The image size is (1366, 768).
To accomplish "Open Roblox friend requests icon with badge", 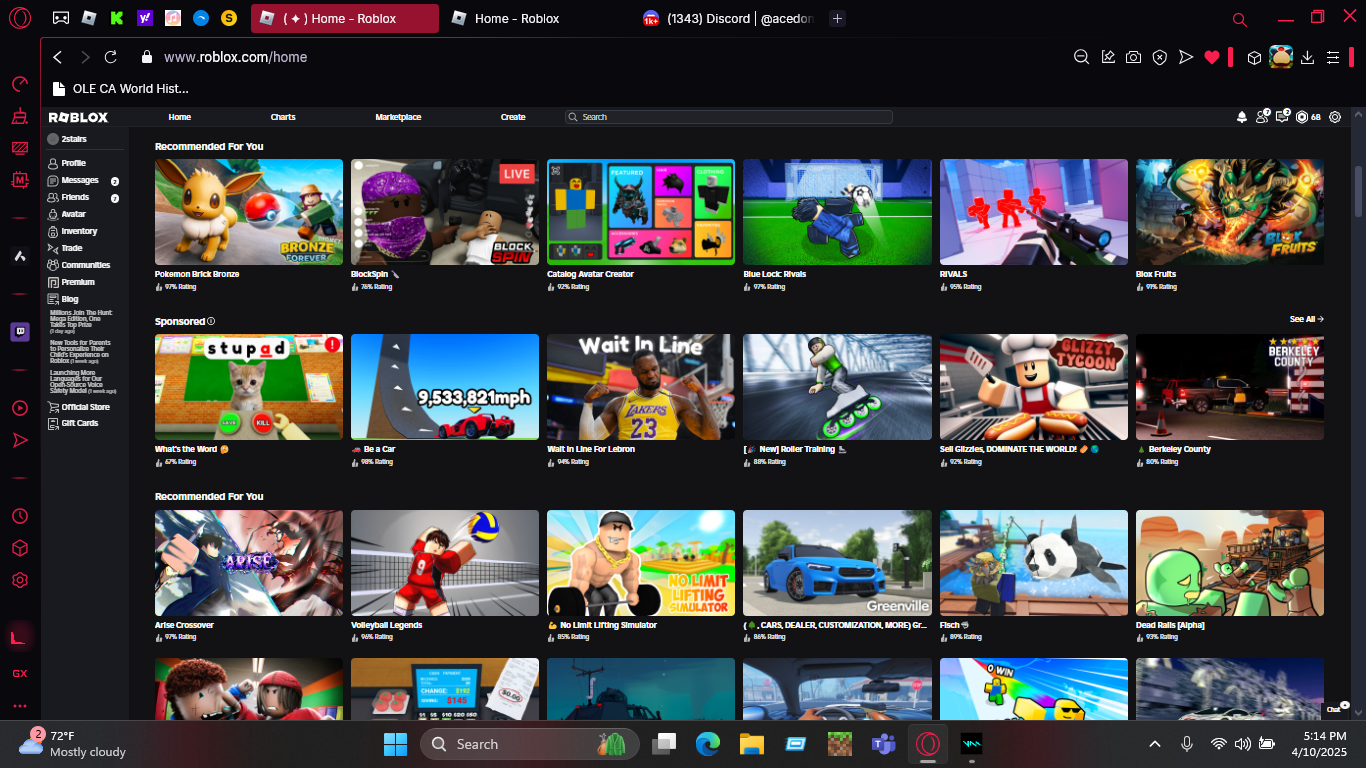I will tap(1263, 117).
